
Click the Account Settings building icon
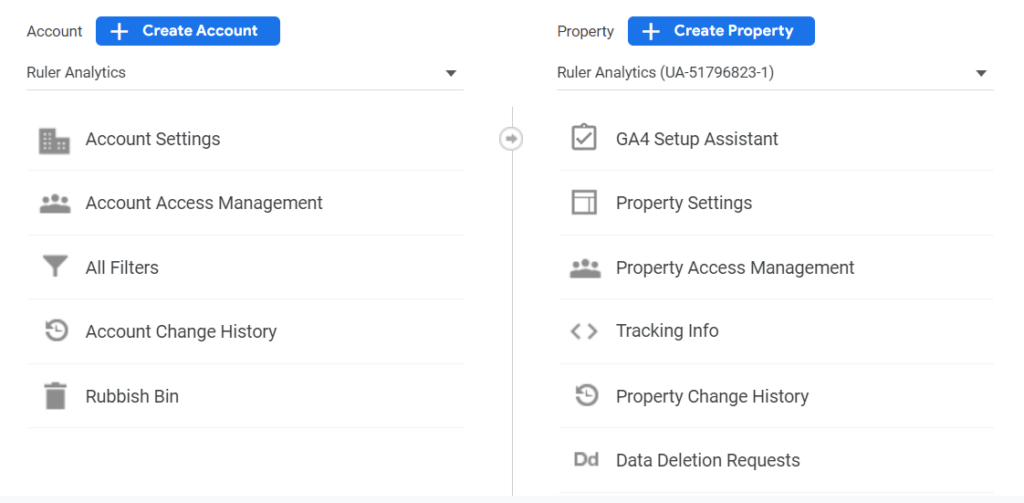point(54,140)
